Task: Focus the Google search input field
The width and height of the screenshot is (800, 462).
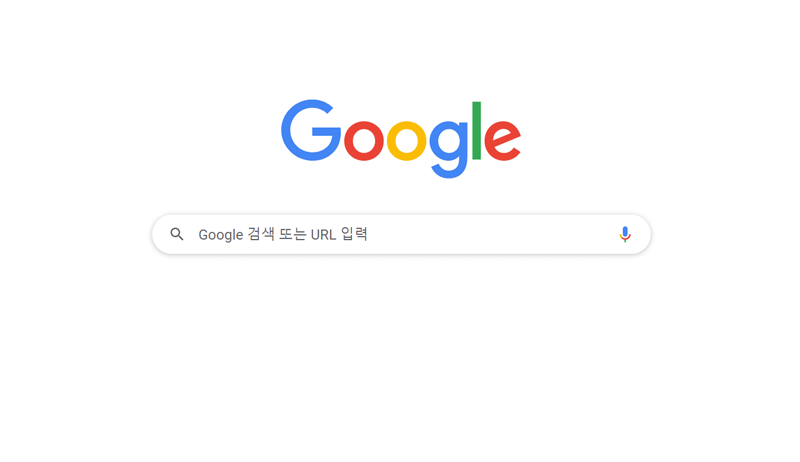Action: [x=401, y=234]
